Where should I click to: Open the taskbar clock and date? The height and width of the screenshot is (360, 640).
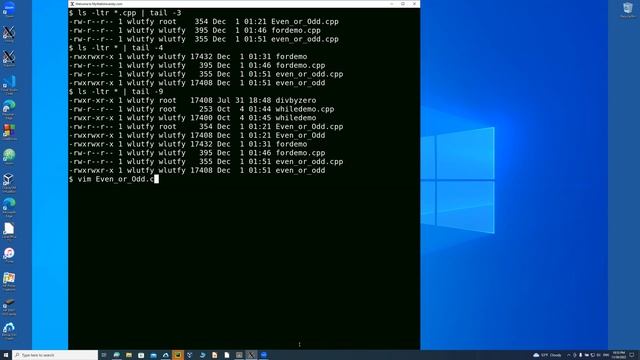pos(619,355)
